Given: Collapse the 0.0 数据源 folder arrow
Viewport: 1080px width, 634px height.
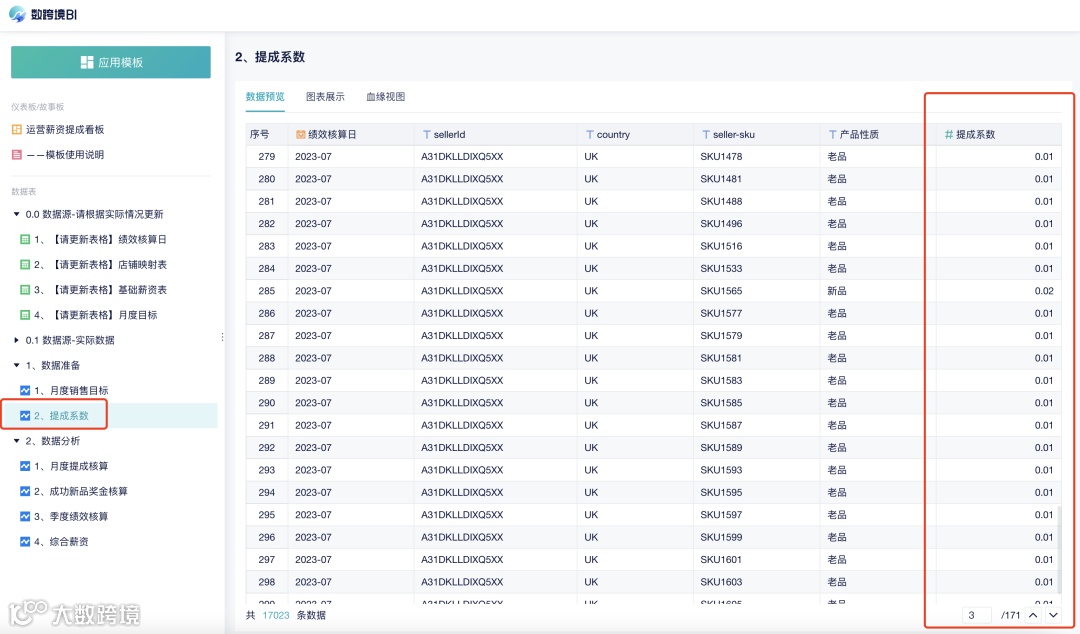Looking at the screenshot, I should pos(17,214).
